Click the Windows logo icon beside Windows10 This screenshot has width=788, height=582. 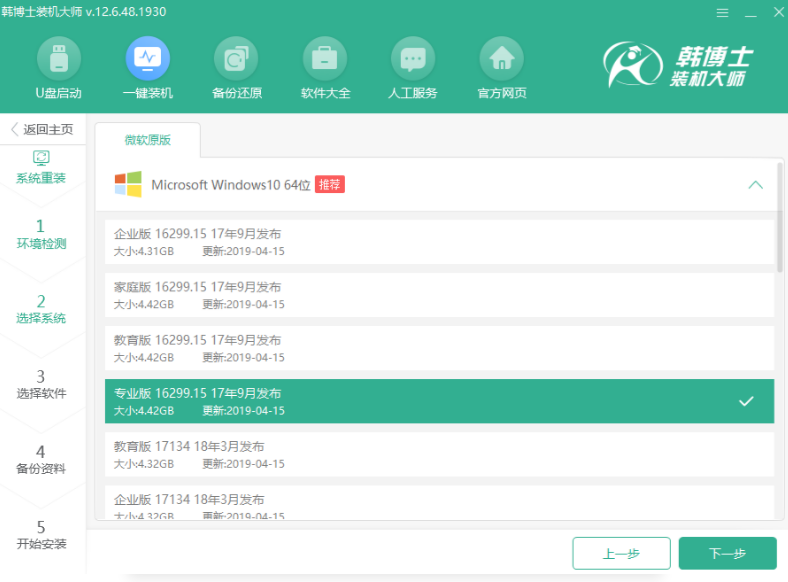128,184
